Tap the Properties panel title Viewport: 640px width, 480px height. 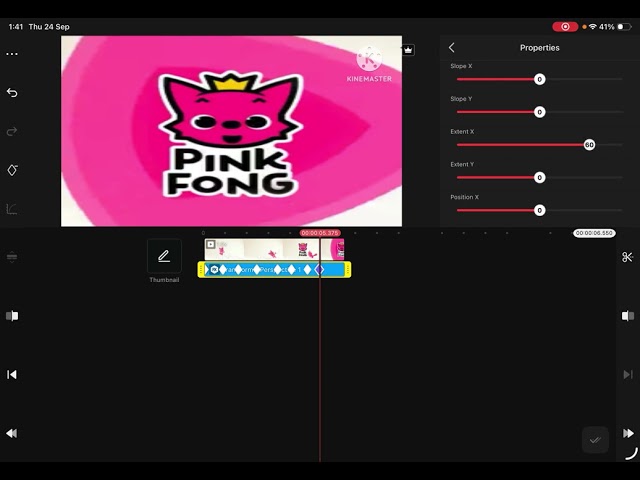click(540, 48)
